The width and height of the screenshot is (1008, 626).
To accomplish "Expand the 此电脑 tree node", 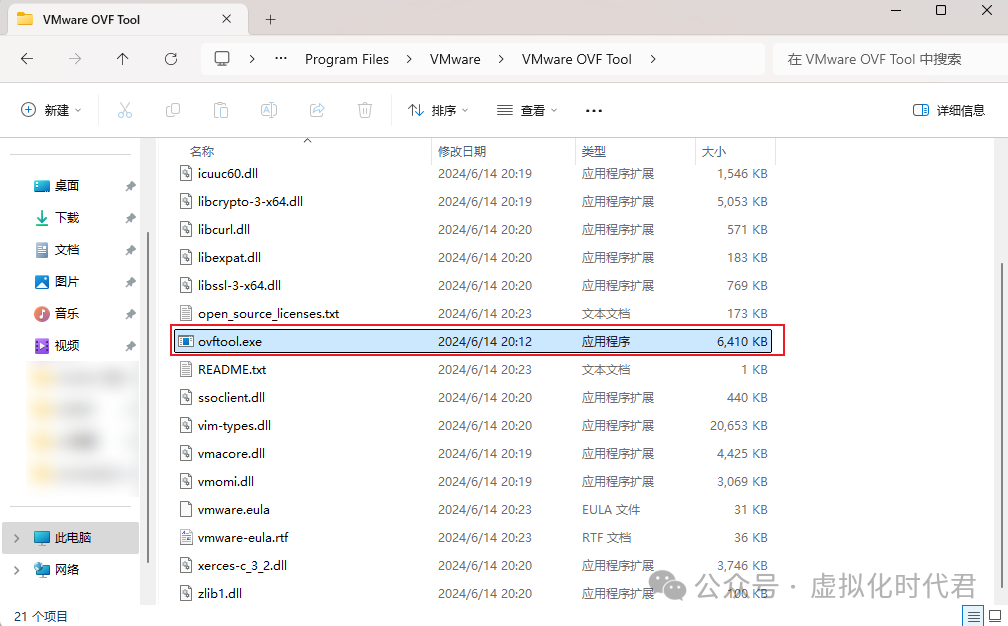I will pyautogui.click(x=17, y=537).
